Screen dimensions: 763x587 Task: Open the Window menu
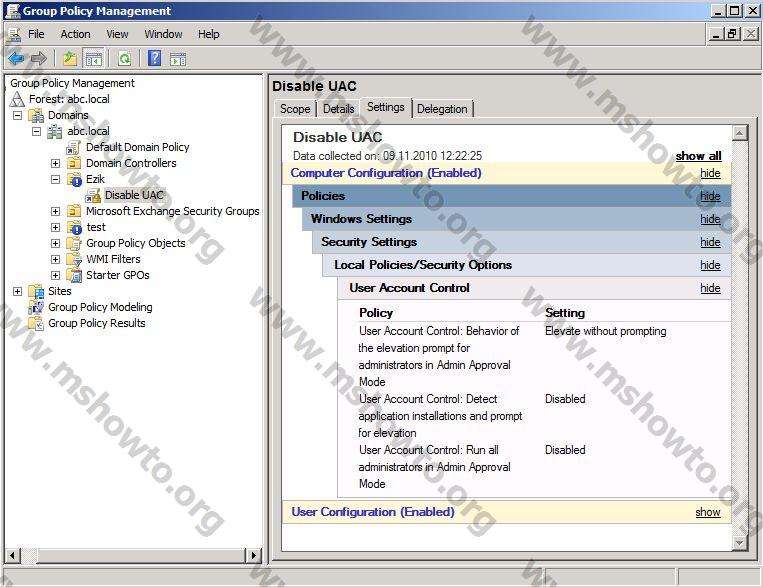tap(163, 34)
